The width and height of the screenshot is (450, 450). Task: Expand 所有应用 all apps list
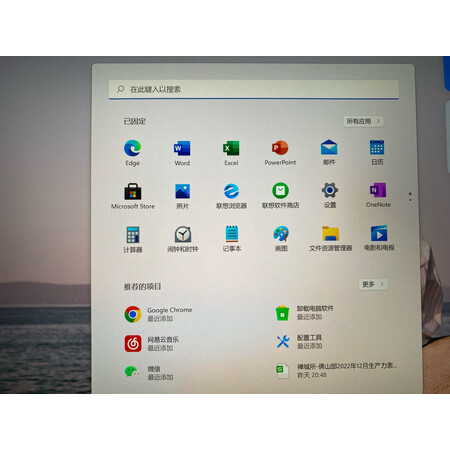pos(363,121)
